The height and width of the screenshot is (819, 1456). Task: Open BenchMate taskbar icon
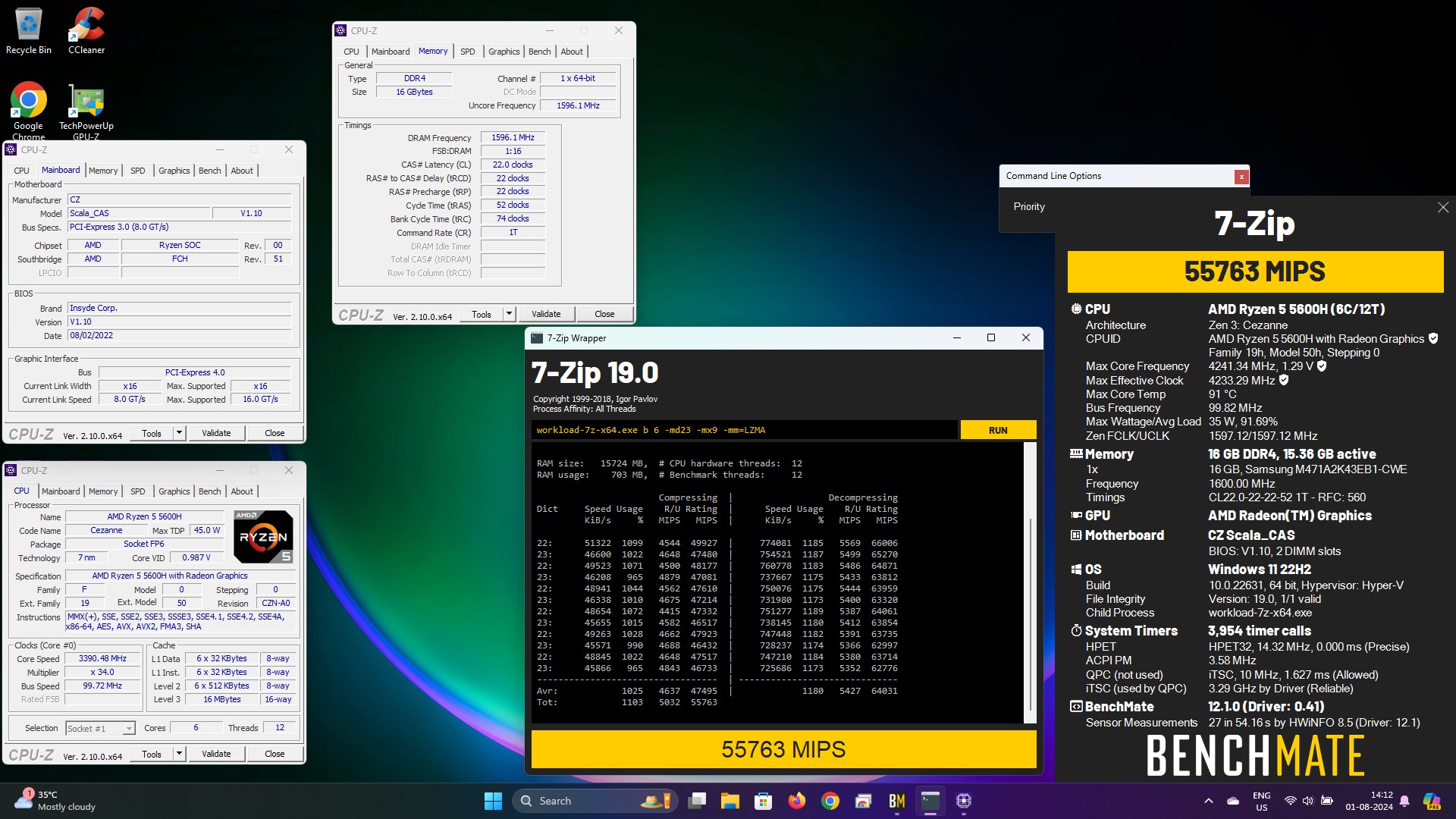[897, 801]
